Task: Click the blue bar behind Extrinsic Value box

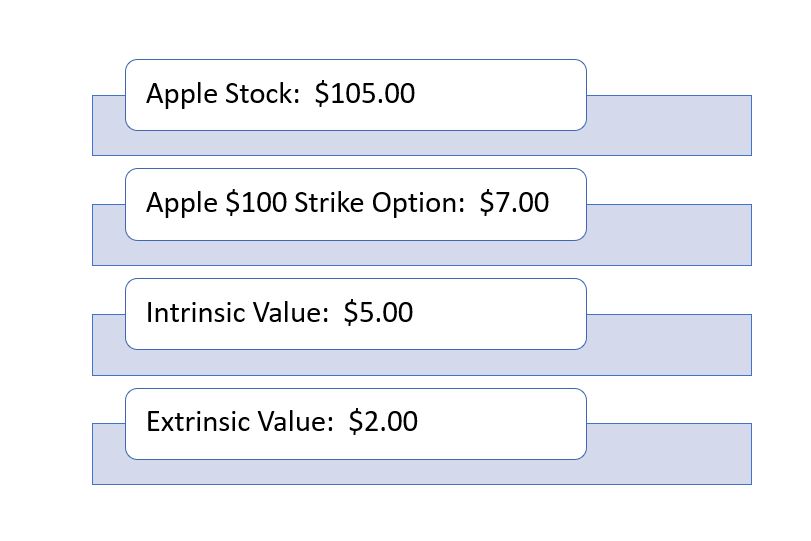Action: pyautogui.click(x=668, y=454)
